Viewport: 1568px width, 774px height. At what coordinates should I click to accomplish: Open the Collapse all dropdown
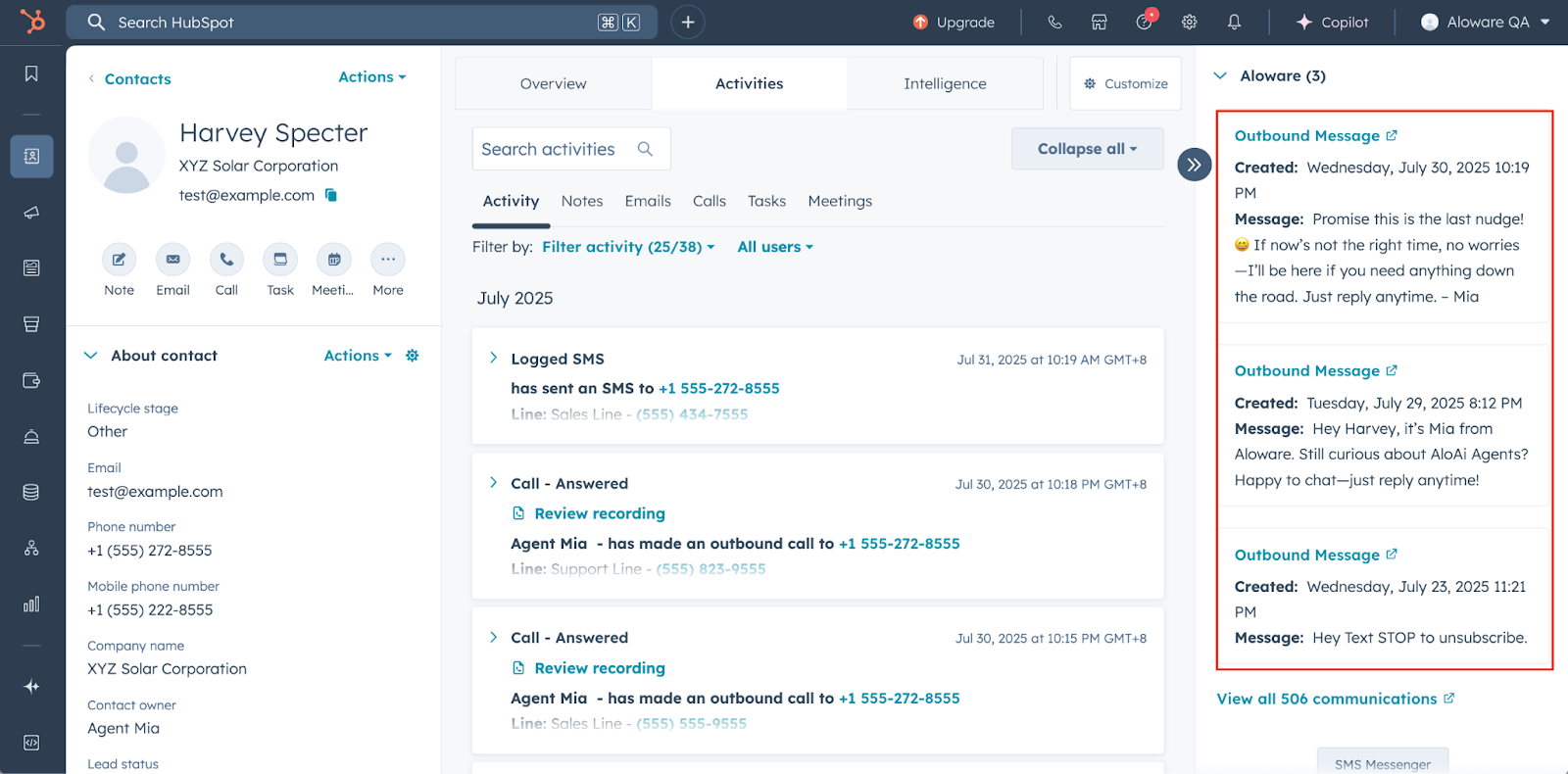[x=1088, y=149]
